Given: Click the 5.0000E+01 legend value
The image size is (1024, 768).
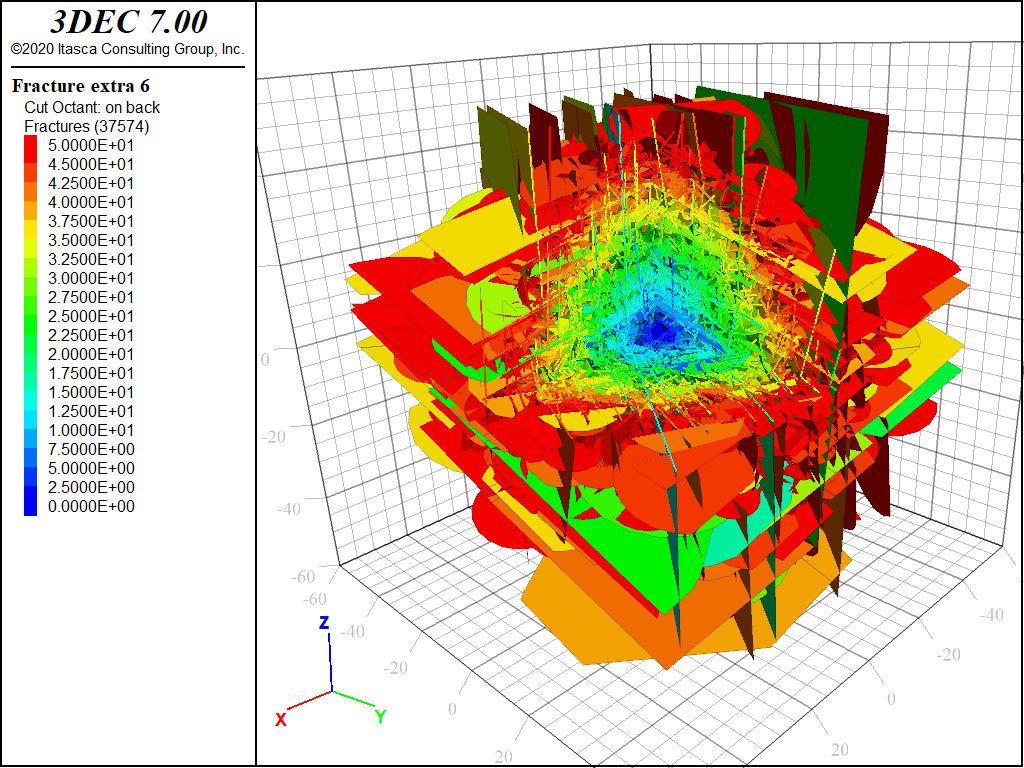Looking at the screenshot, I should pyautogui.click(x=91, y=145).
